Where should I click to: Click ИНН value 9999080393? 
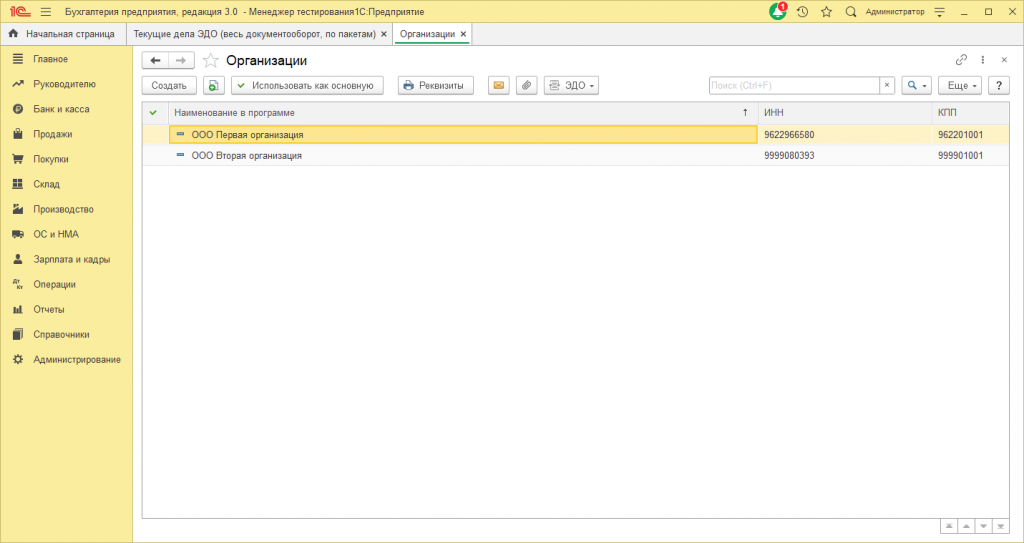pyautogui.click(x=789, y=156)
